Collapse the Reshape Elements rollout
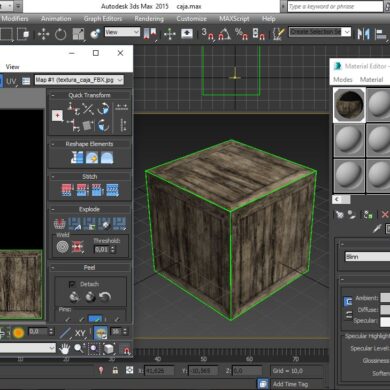The height and width of the screenshot is (390, 390). 53,144
